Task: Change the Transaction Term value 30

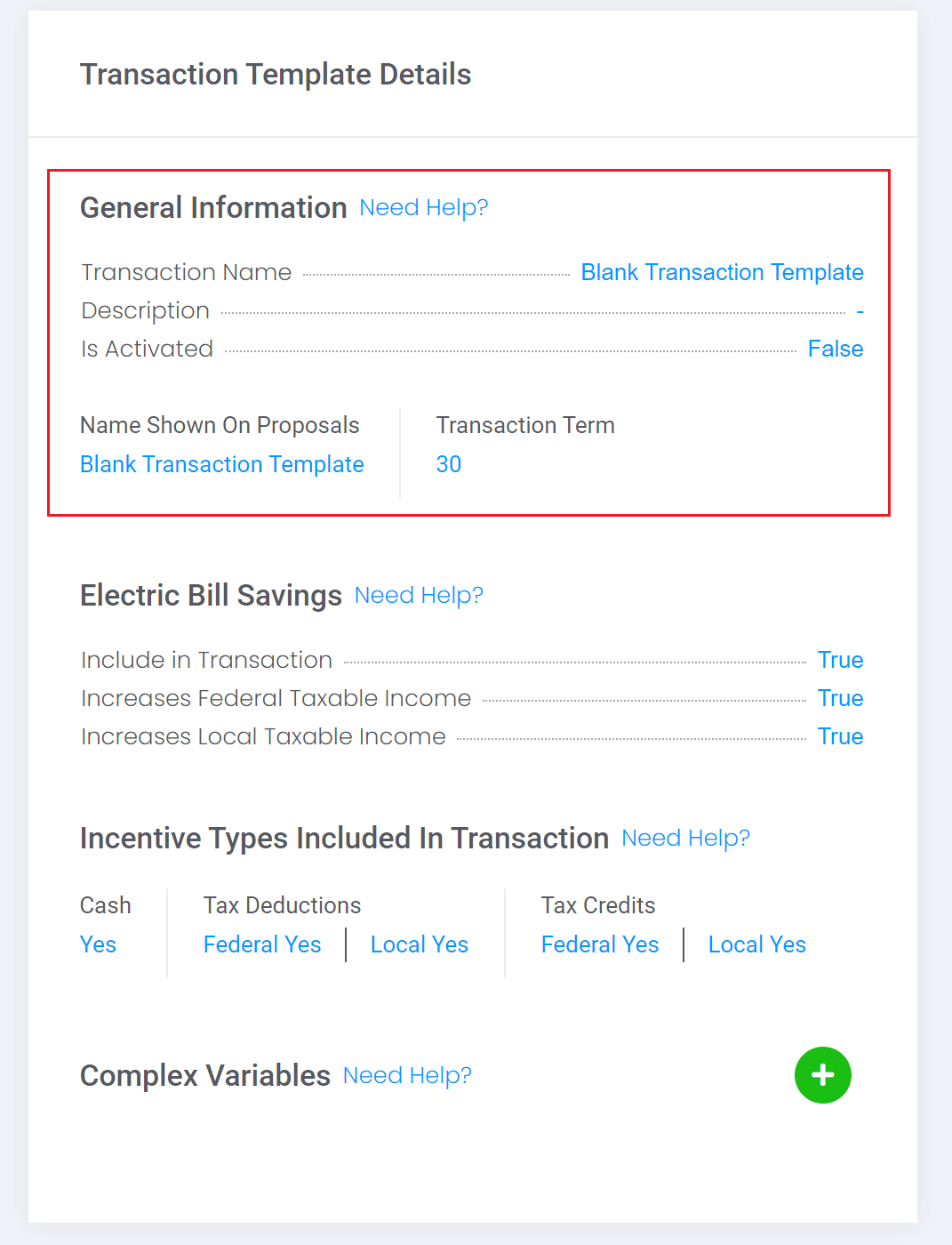Action: 449,464
